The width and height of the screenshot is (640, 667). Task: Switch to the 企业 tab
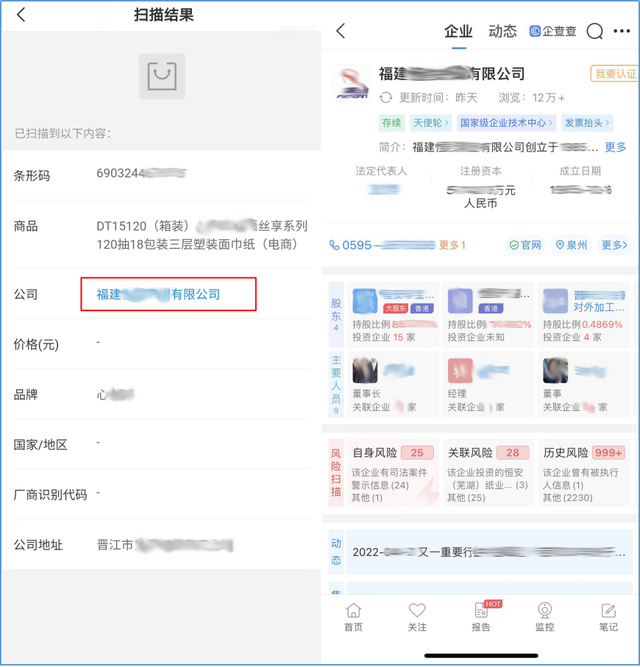458,31
